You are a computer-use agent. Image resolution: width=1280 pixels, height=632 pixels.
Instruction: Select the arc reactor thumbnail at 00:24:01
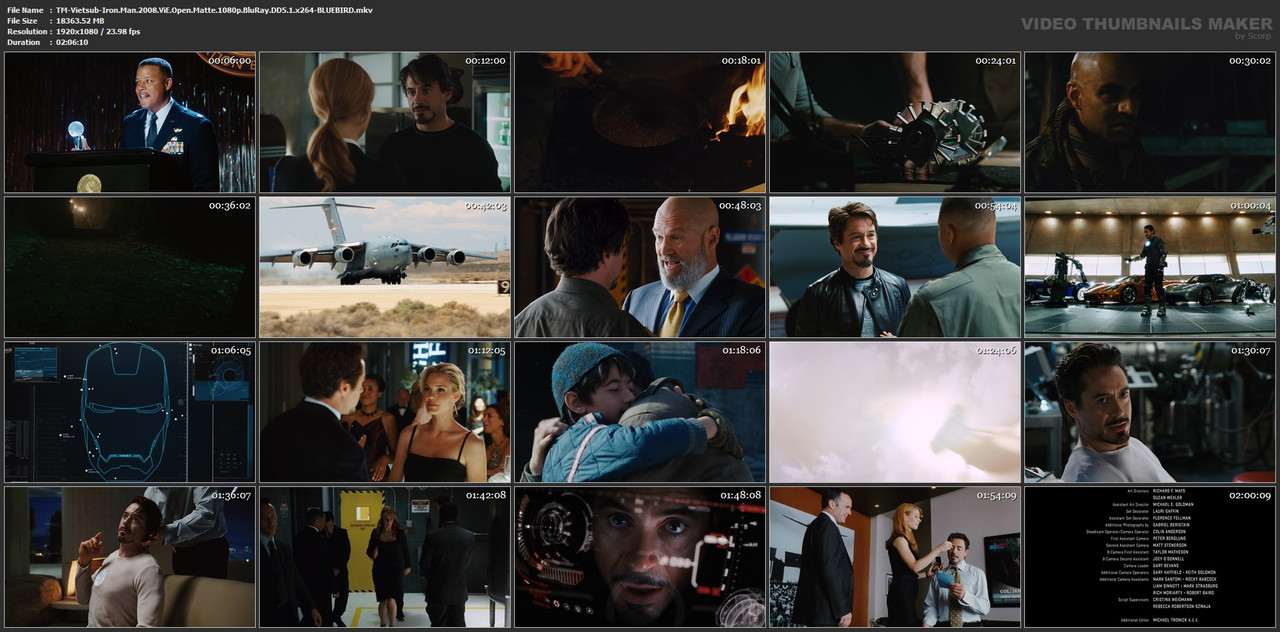coord(895,122)
